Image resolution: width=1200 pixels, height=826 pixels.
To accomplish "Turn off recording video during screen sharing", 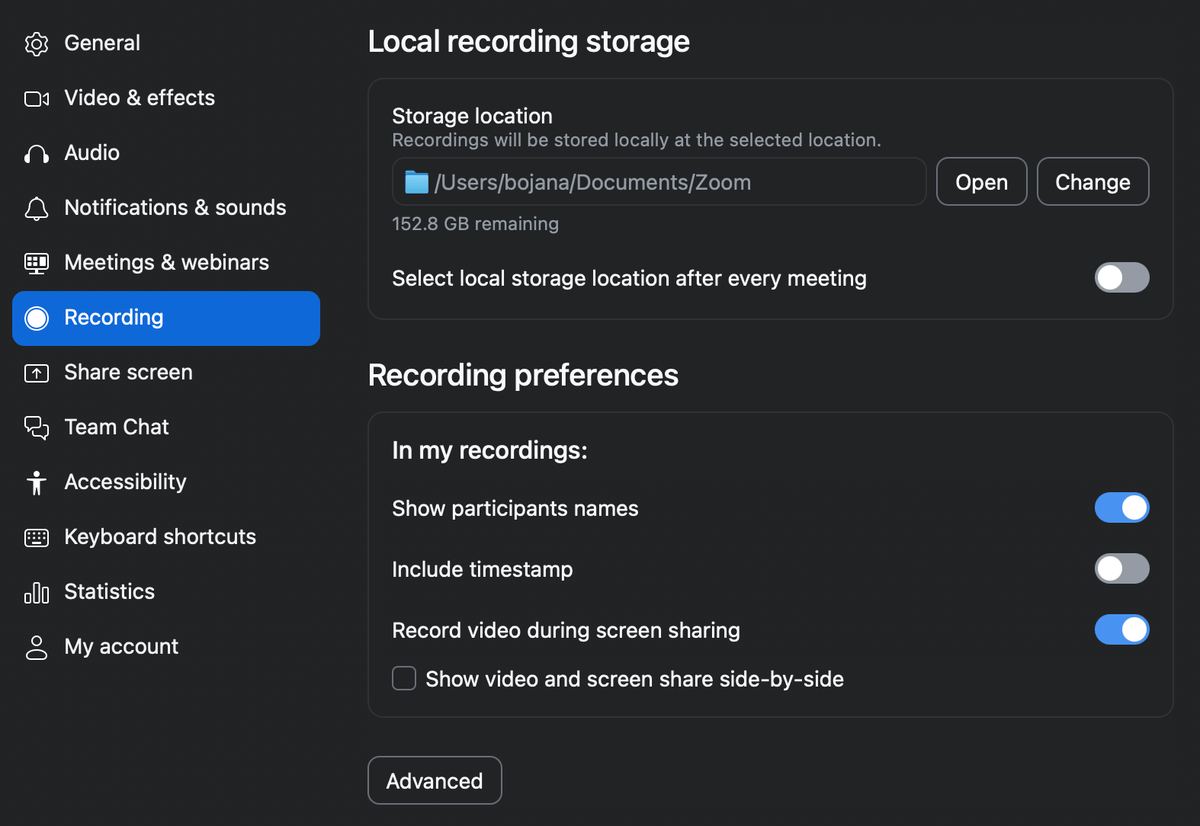I will point(1122,630).
